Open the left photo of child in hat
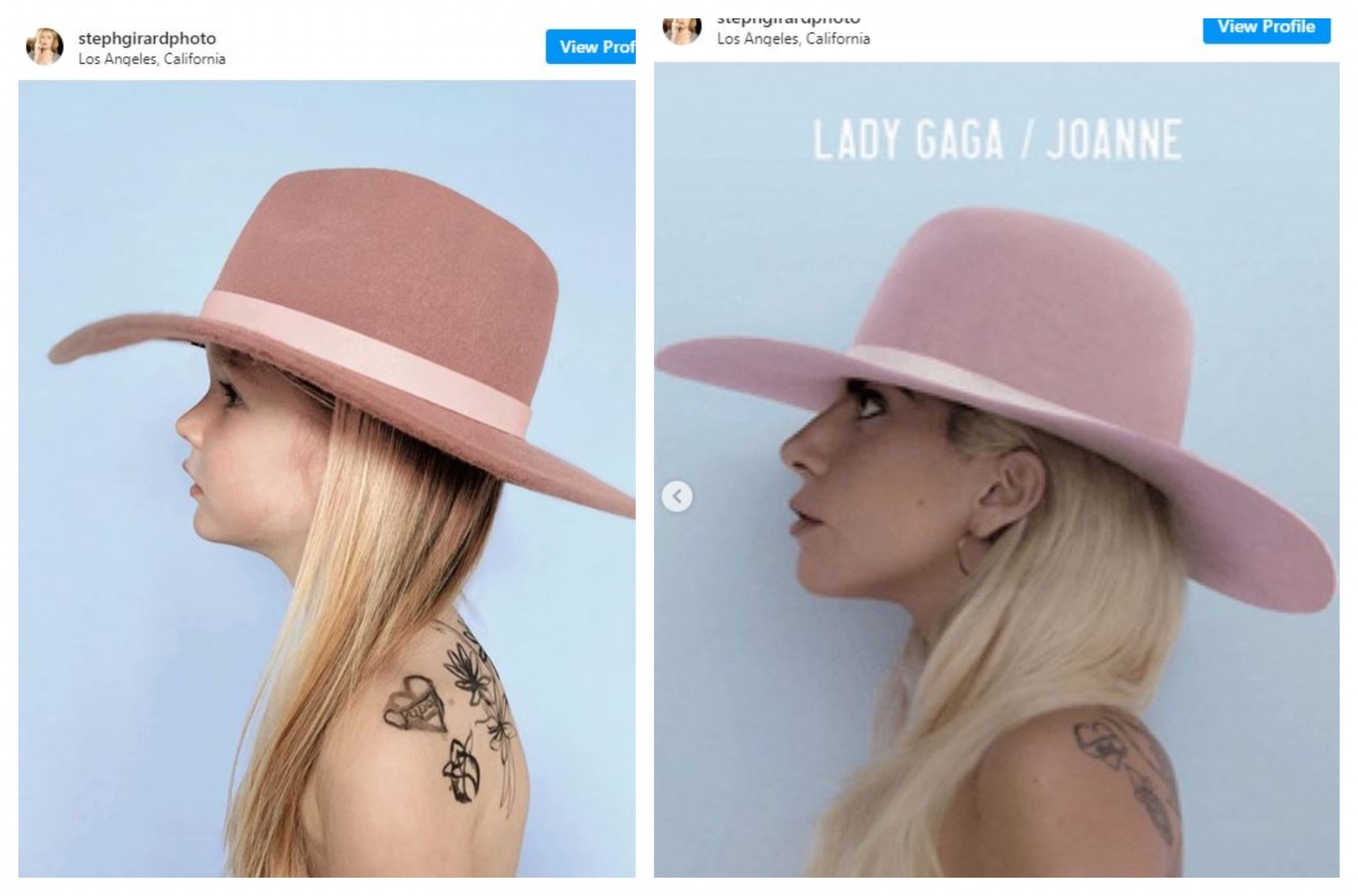 [x=327, y=479]
